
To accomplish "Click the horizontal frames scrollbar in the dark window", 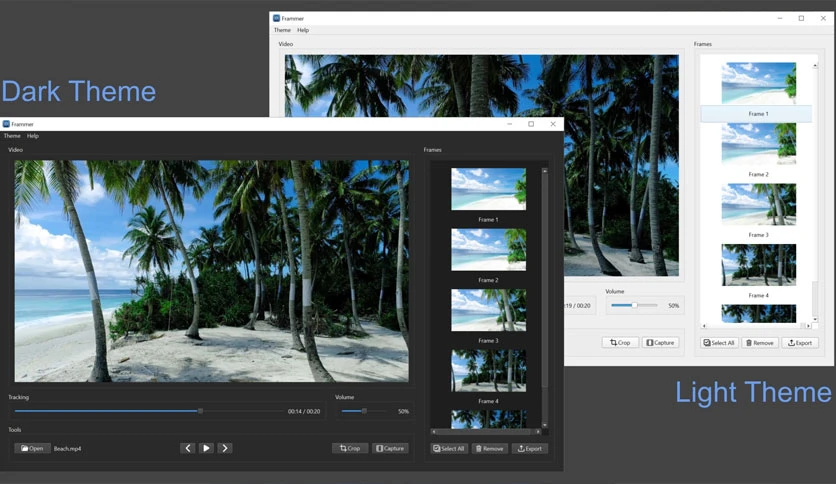I will [x=486, y=432].
